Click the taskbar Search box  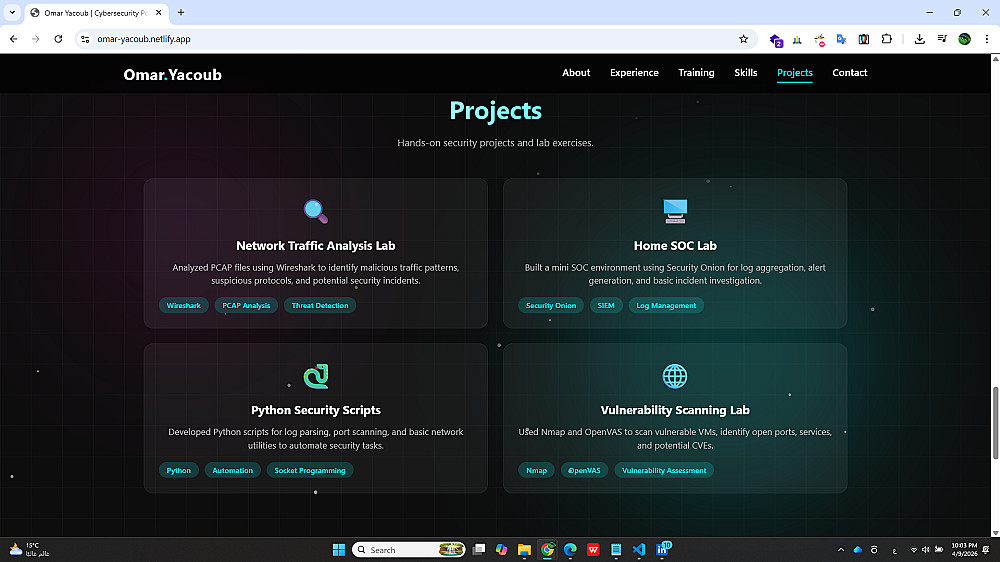(409, 550)
